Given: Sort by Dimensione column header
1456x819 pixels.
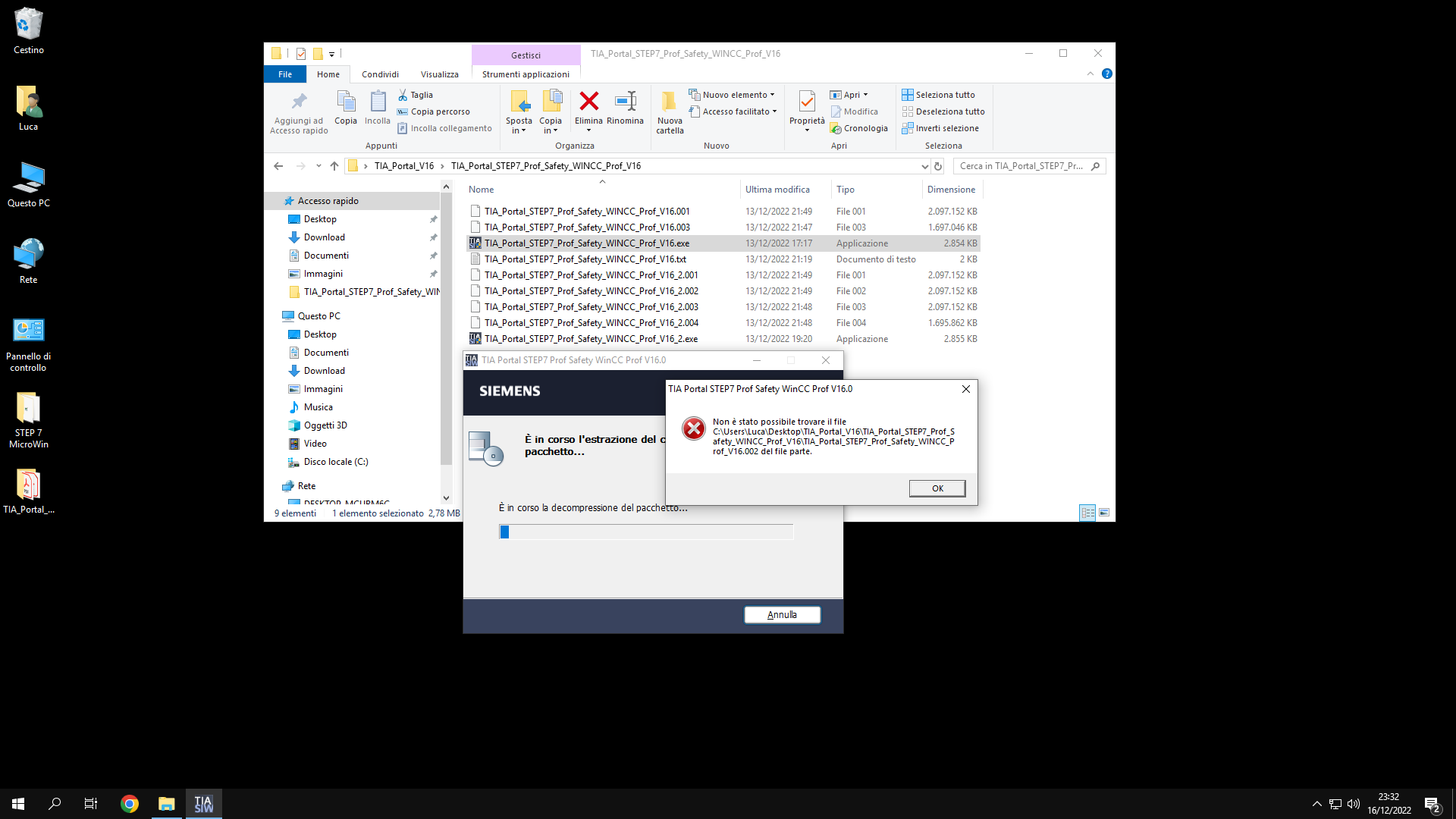Looking at the screenshot, I should coord(951,190).
